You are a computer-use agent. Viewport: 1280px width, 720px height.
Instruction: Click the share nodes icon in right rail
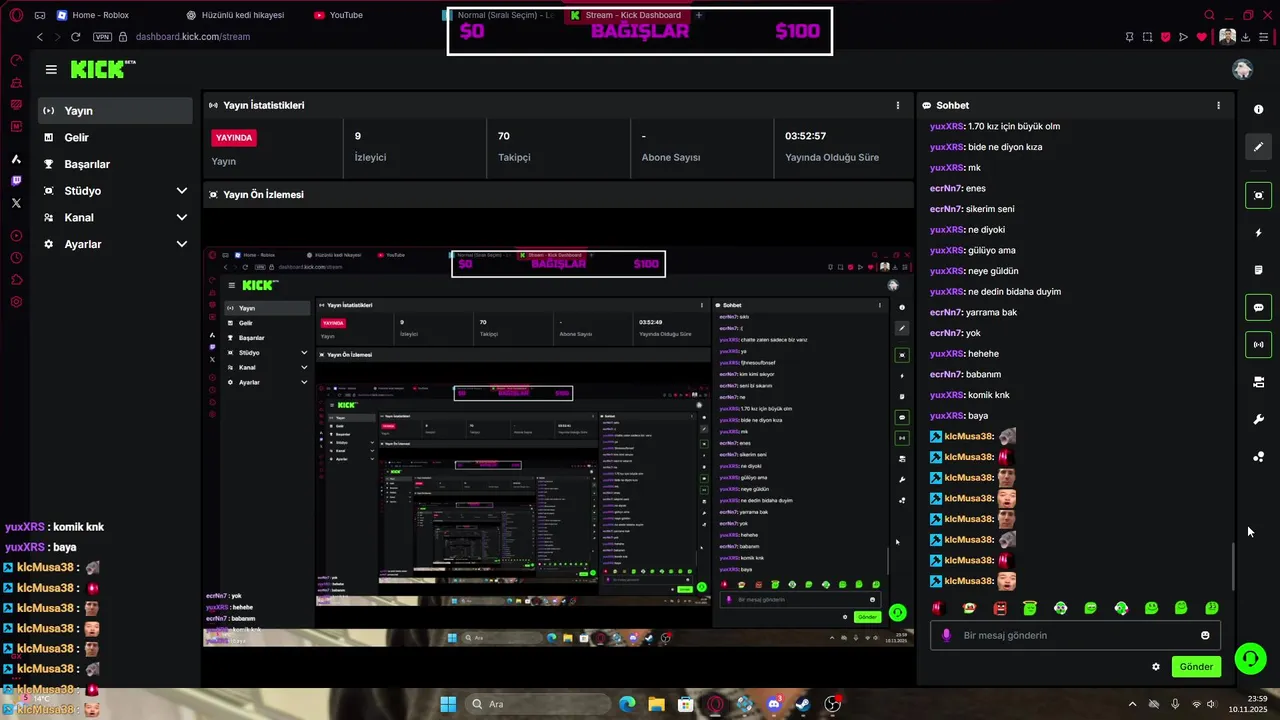(1259, 457)
